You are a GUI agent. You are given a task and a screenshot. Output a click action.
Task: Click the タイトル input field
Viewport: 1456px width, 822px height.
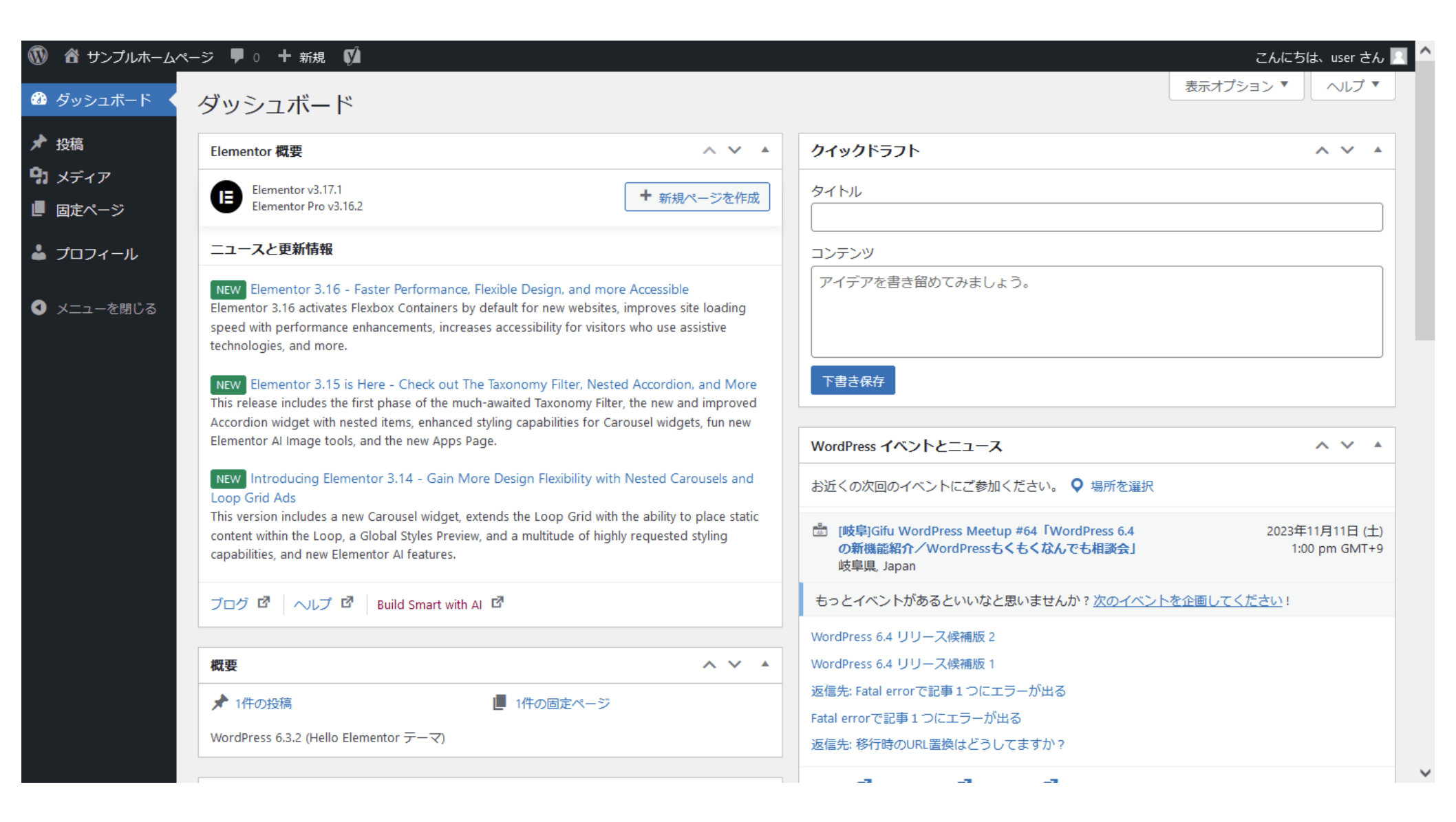tap(1096, 217)
